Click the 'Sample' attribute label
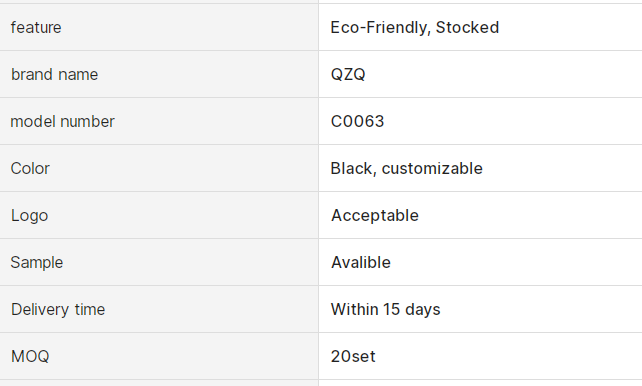 (x=37, y=263)
